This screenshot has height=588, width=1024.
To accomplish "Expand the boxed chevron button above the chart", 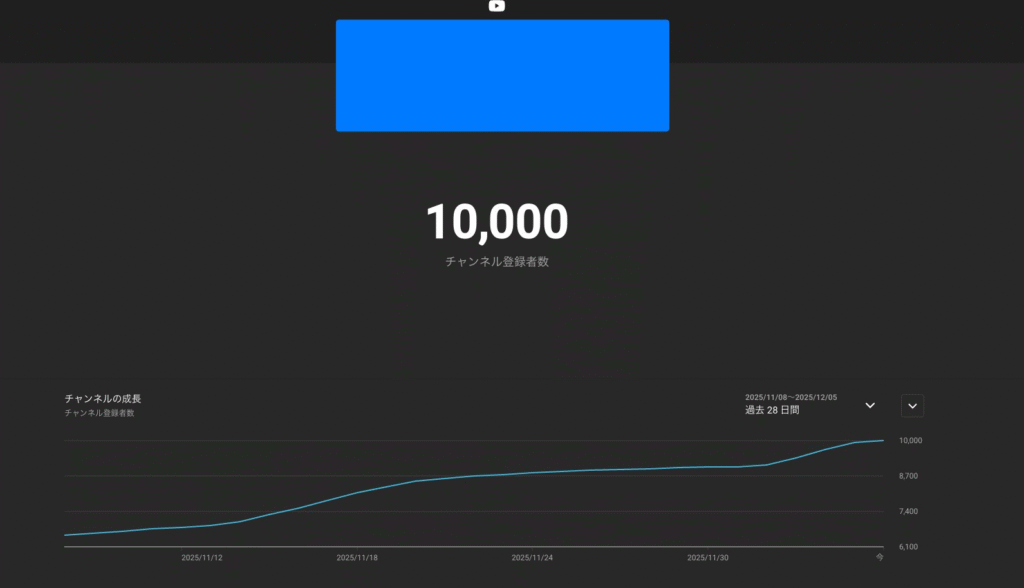I will [x=912, y=405].
